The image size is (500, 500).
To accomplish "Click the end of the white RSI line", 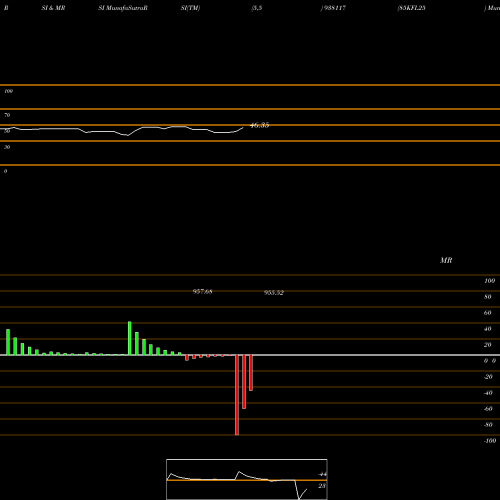I will coord(243,127).
